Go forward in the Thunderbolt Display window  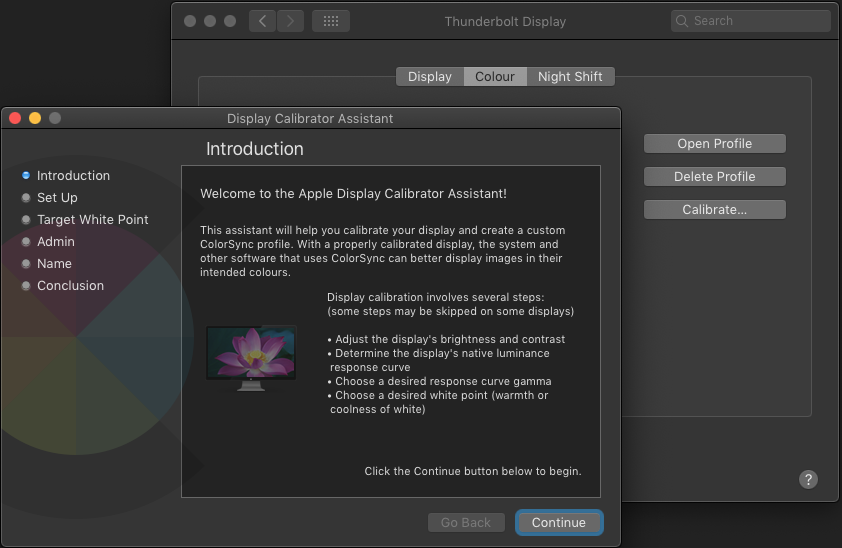291,21
